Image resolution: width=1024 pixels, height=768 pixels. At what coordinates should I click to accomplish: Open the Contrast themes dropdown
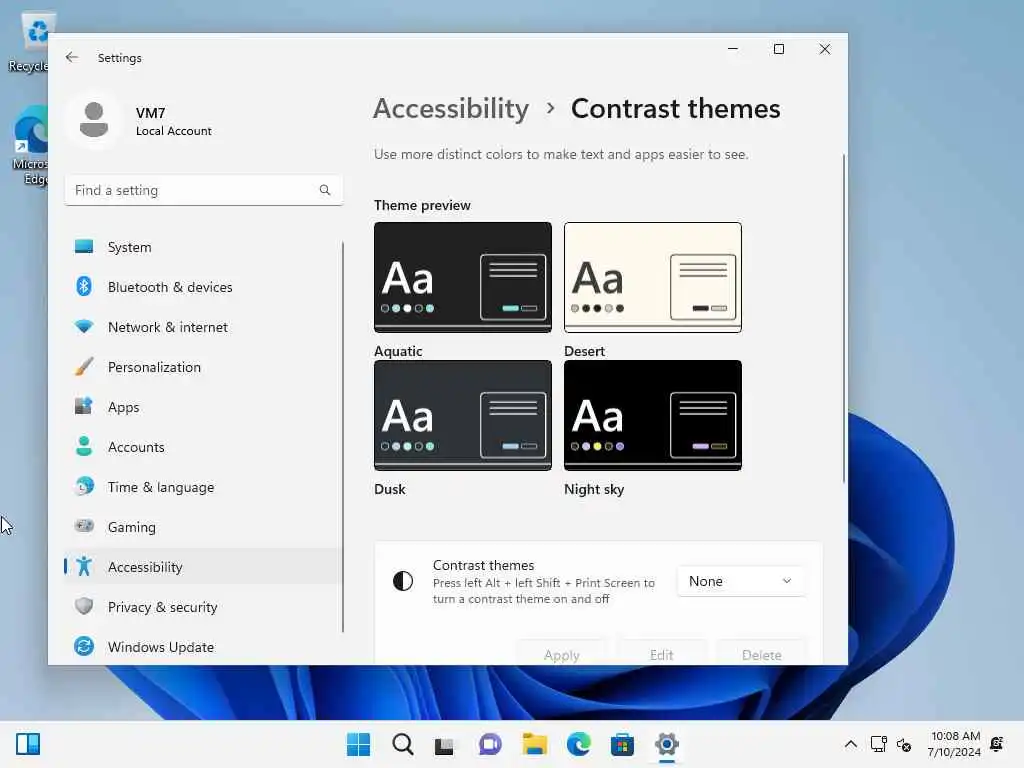tap(740, 581)
